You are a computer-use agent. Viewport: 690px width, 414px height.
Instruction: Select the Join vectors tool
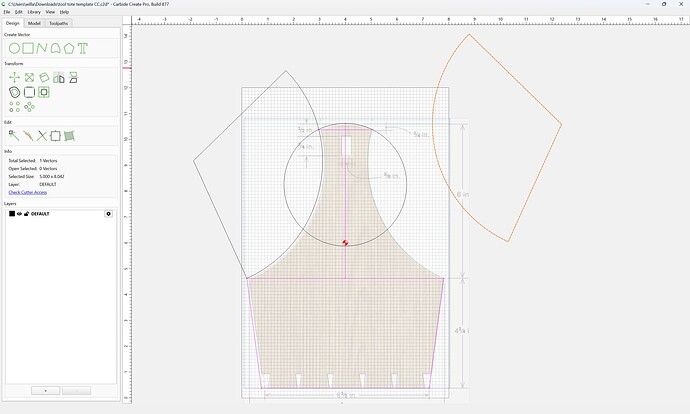(x=28, y=136)
